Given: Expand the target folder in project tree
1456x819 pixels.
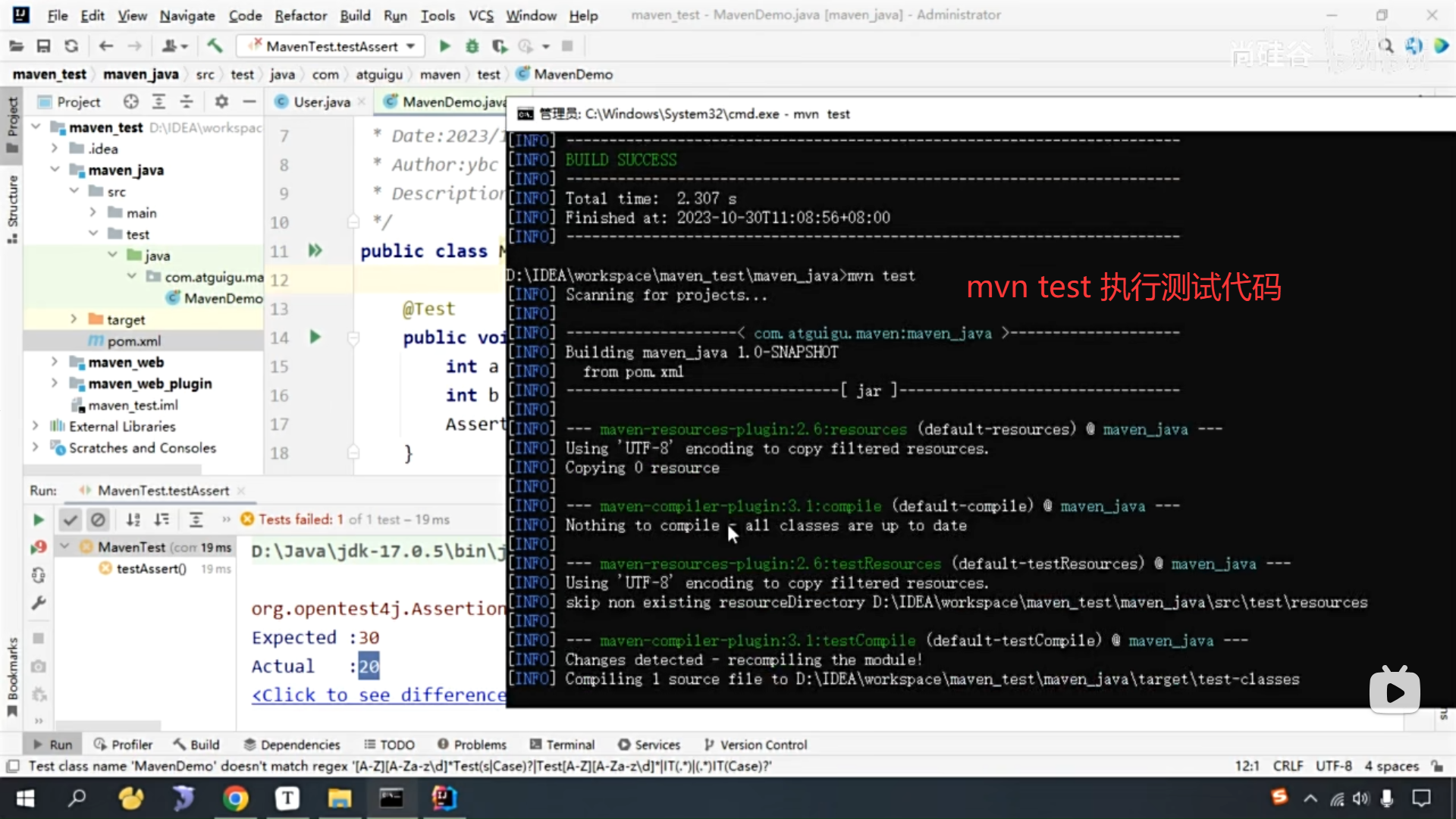Looking at the screenshot, I should pos(74,319).
